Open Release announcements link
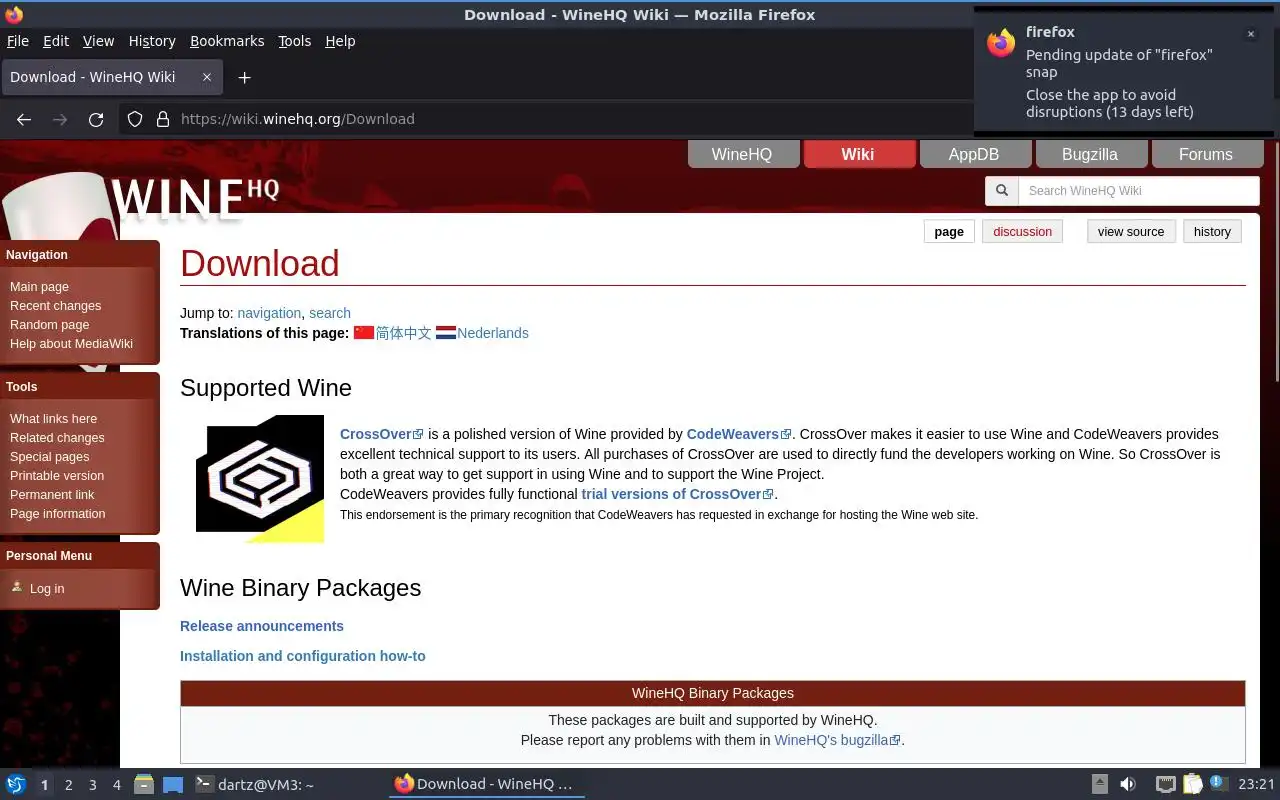 (262, 626)
